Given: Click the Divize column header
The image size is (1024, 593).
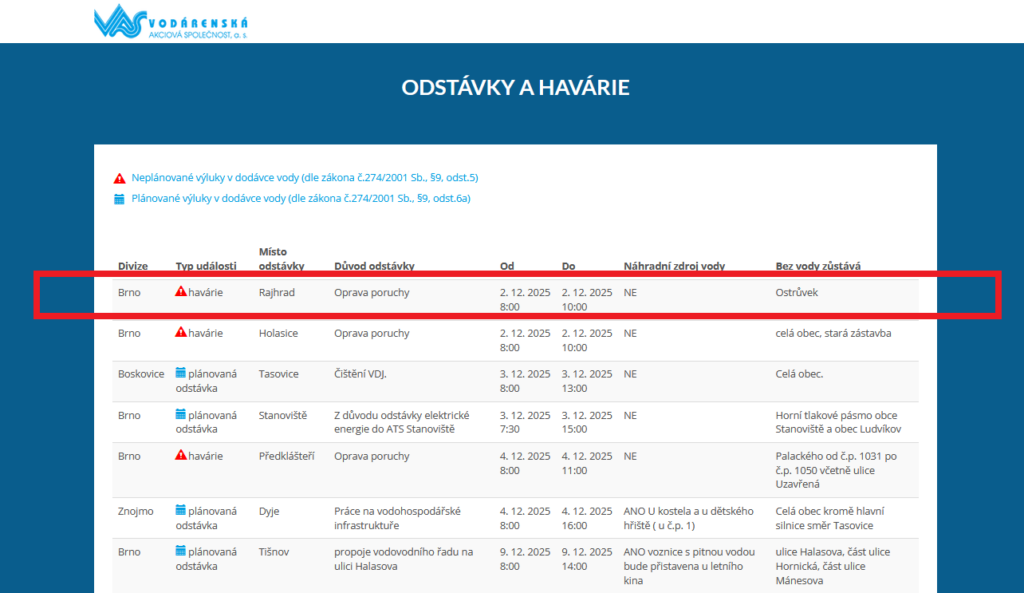Looking at the screenshot, I should click(133, 266).
